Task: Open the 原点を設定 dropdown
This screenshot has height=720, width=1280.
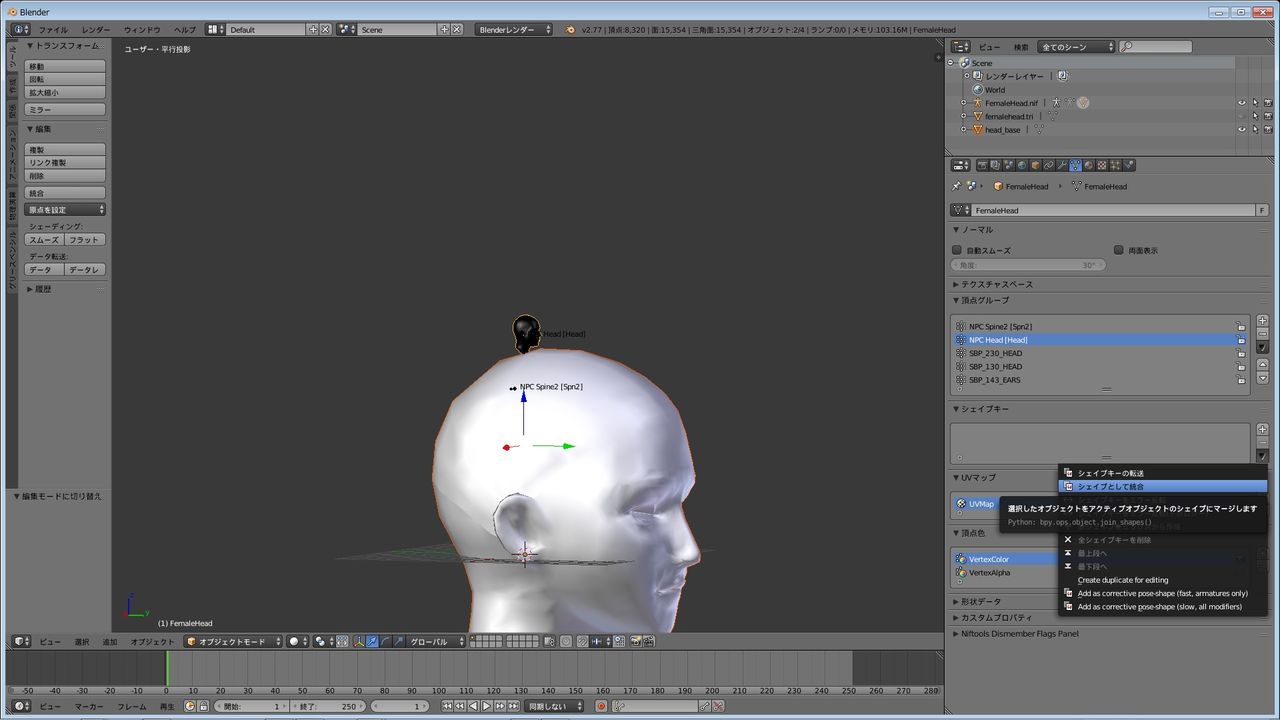Action: click(x=65, y=210)
